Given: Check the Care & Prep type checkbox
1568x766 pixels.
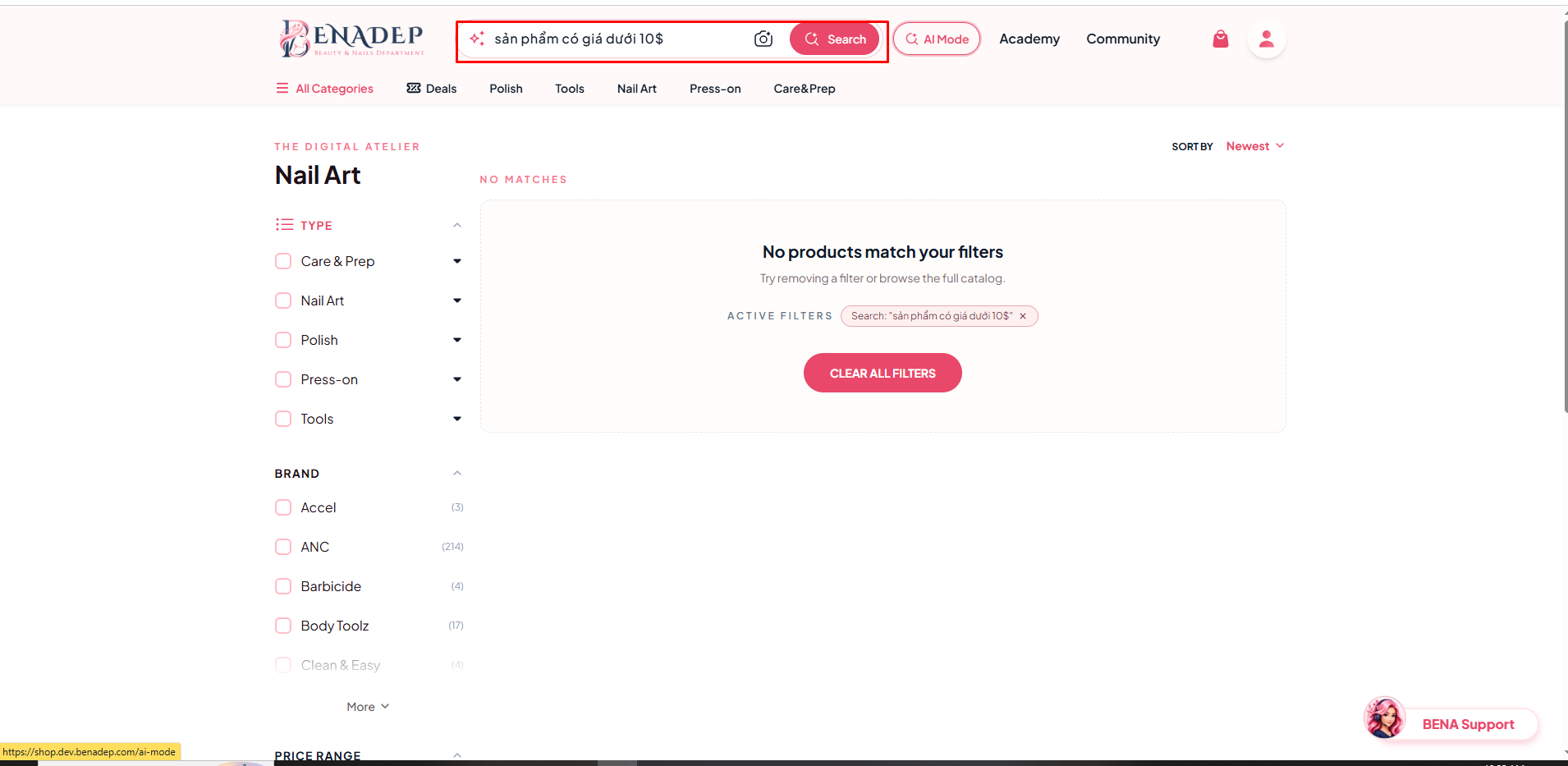Looking at the screenshot, I should 283,261.
